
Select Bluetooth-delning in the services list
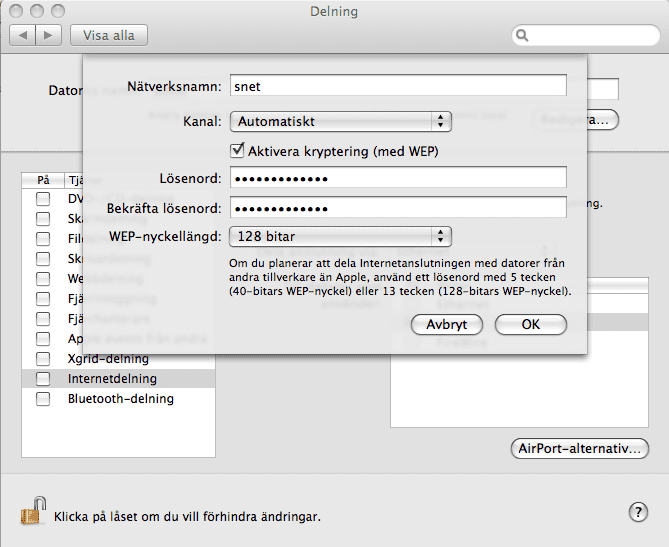click(120, 399)
